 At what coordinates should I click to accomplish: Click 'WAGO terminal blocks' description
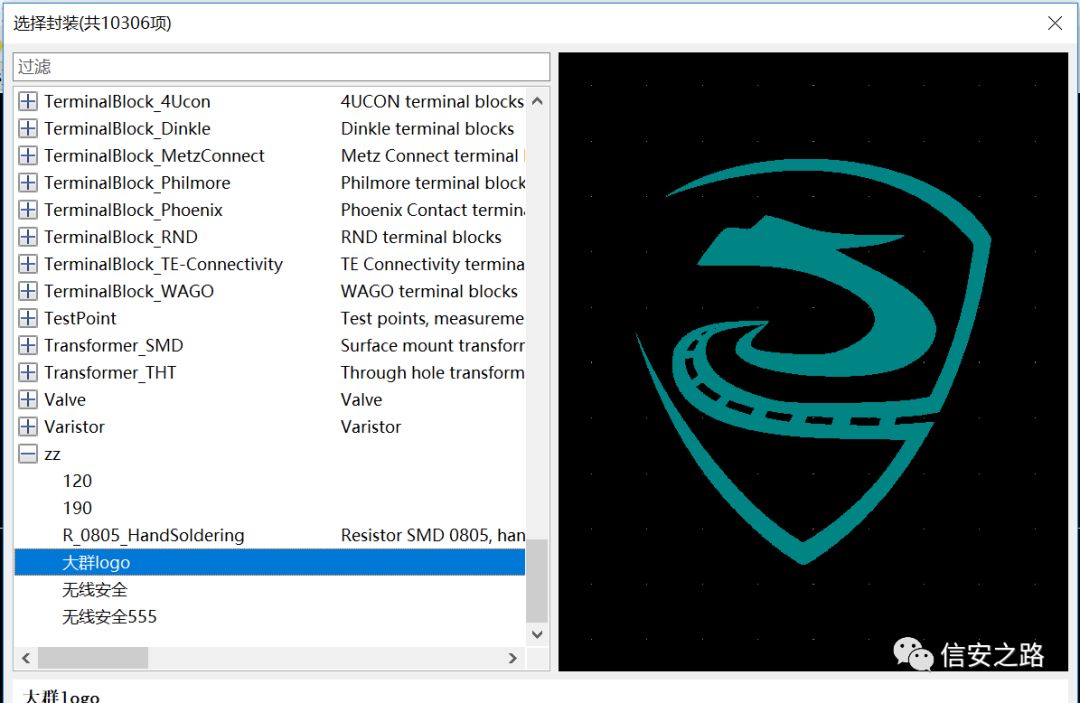point(429,291)
